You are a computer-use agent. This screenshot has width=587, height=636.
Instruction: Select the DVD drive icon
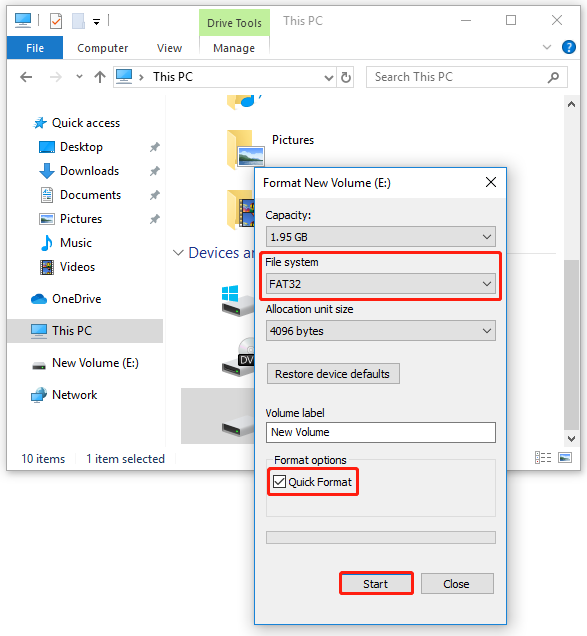click(x=239, y=358)
